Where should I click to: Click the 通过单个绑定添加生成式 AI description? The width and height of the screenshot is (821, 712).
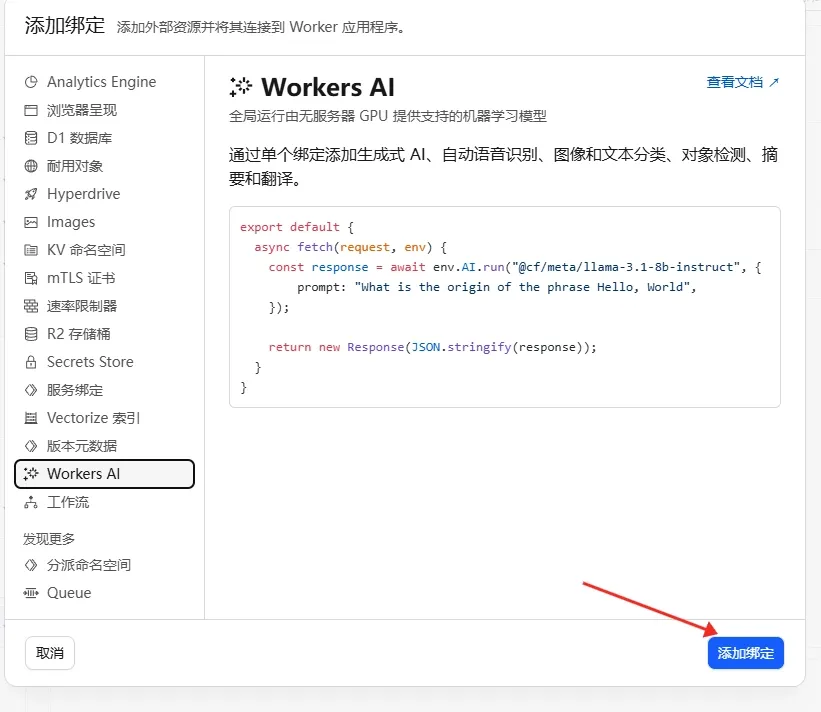(503, 166)
